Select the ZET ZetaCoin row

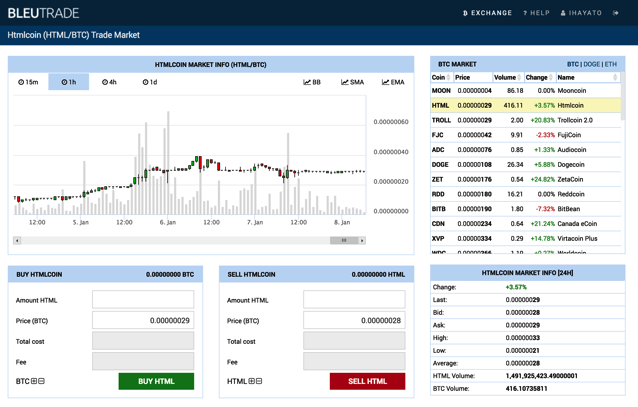tap(526, 179)
